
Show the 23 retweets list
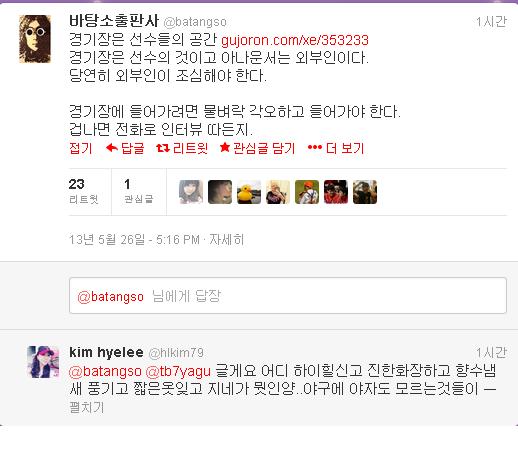tap(83, 191)
